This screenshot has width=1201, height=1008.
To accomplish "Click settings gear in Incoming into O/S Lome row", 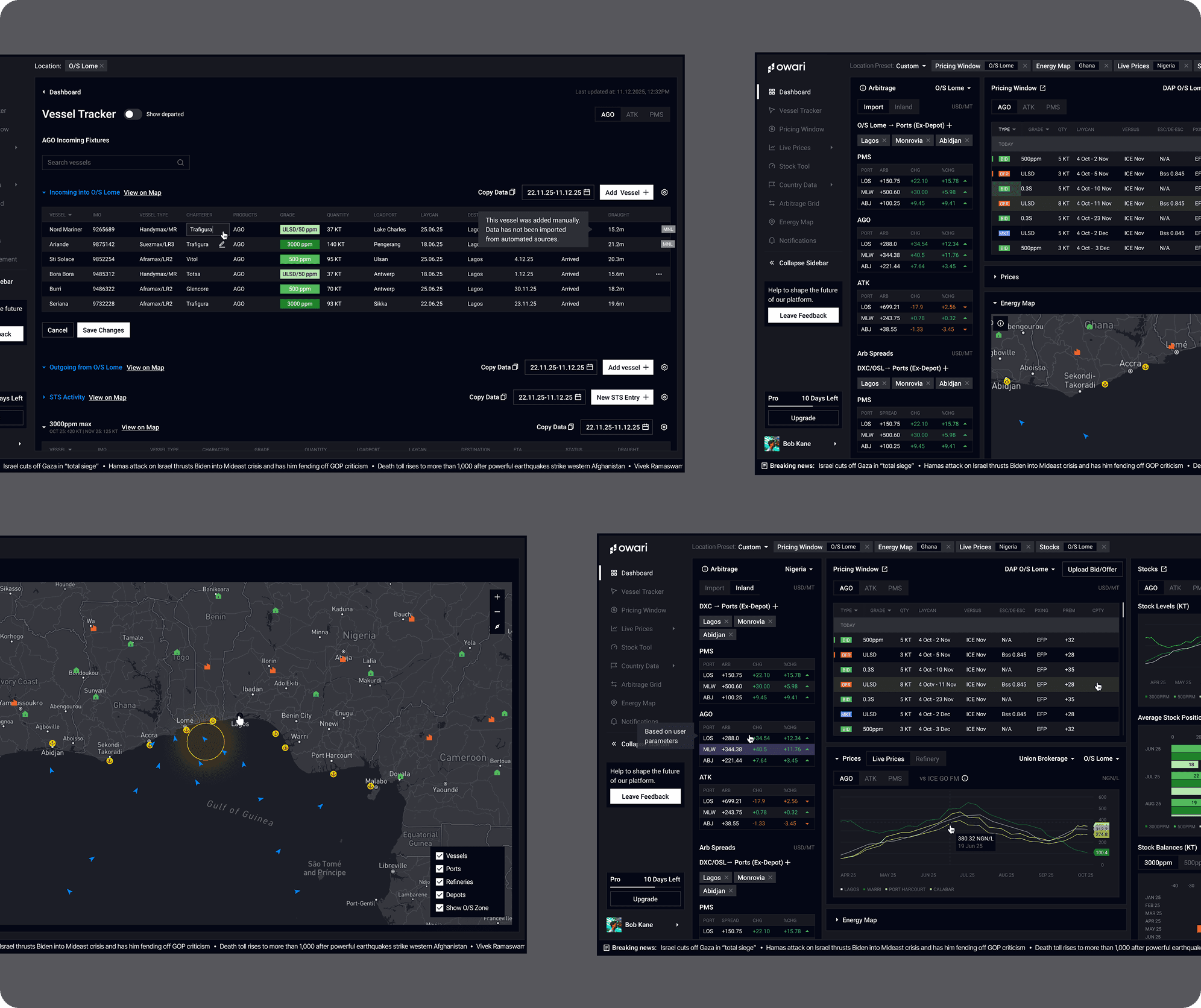I will pyautogui.click(x=664, y=192).
